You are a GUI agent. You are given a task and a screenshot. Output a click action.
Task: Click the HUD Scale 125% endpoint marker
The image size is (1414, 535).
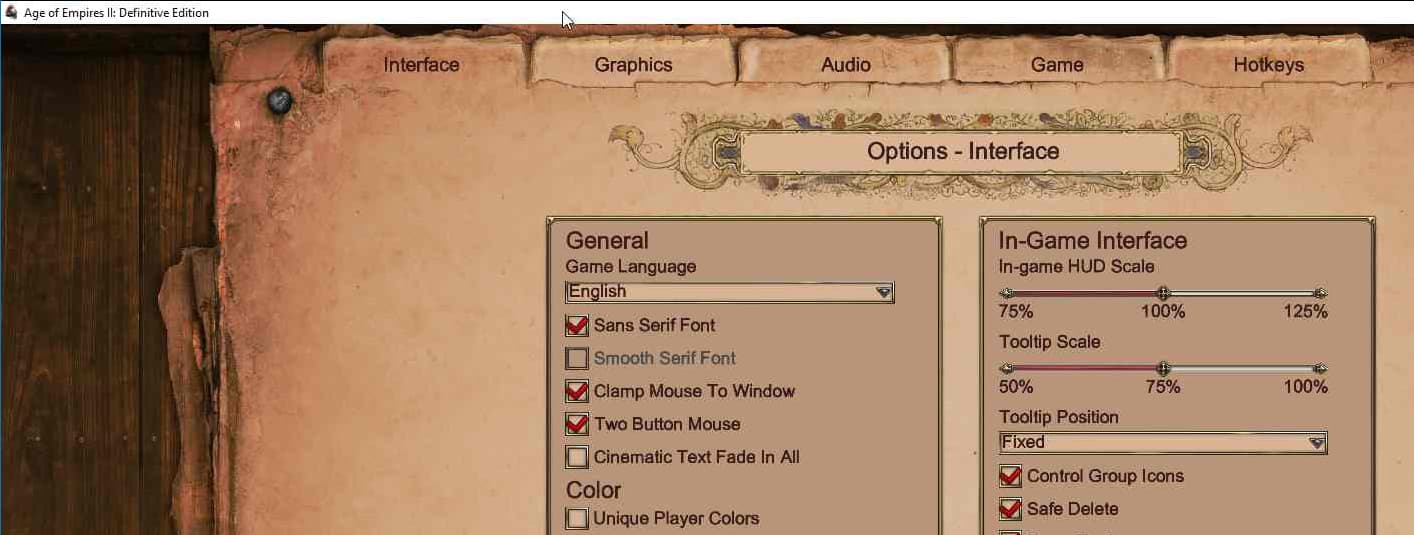tap(1320, 293)
